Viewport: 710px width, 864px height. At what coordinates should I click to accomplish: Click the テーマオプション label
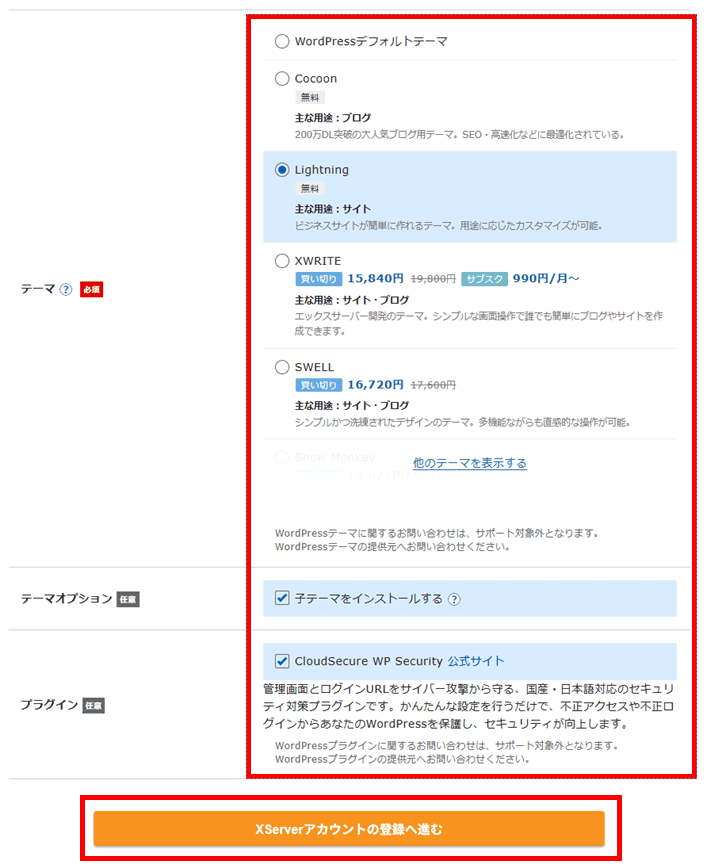click(x=67, y=598)
